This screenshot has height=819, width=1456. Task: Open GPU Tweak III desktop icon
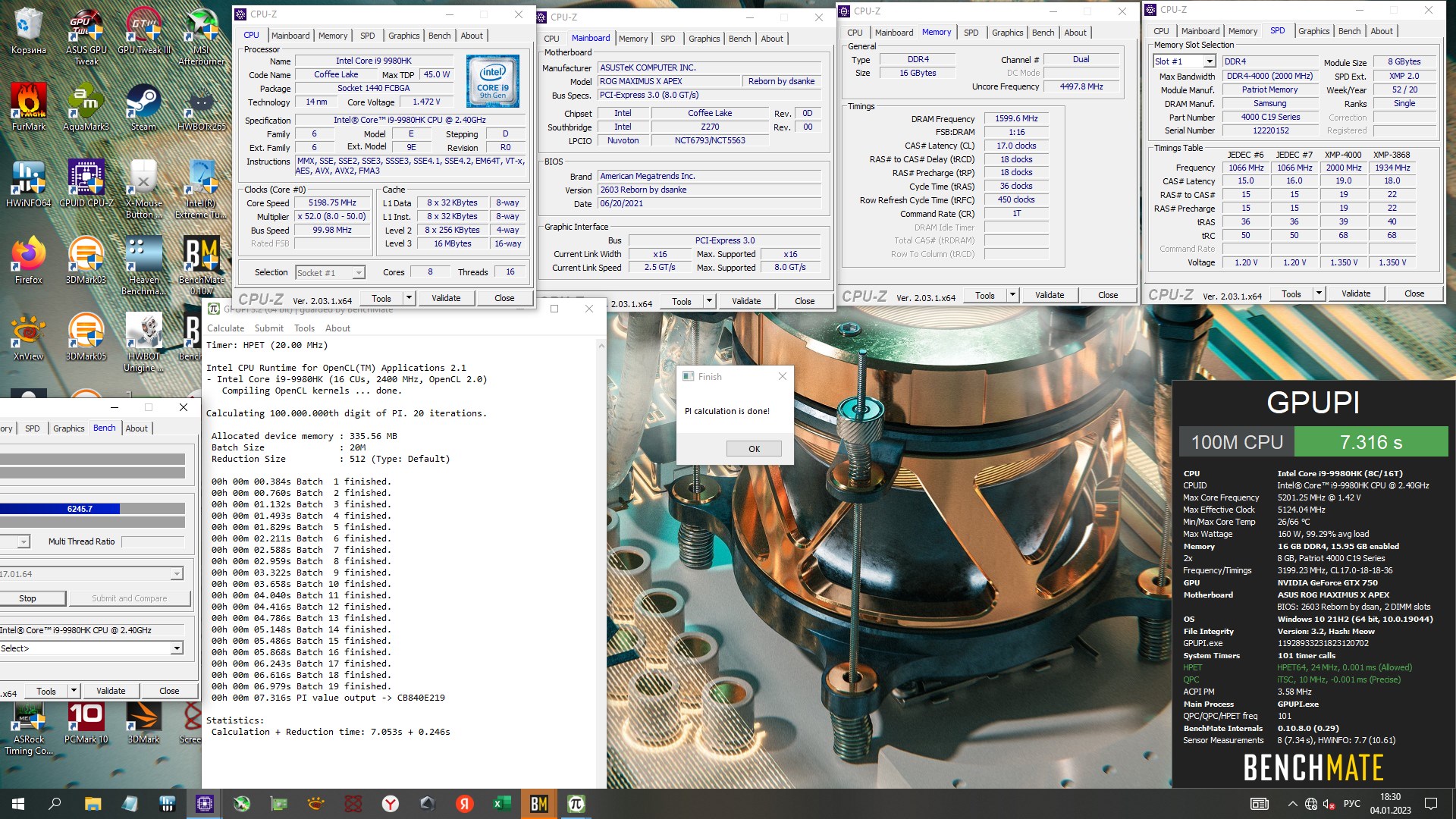pyautogui.click(x=144, y=32)
